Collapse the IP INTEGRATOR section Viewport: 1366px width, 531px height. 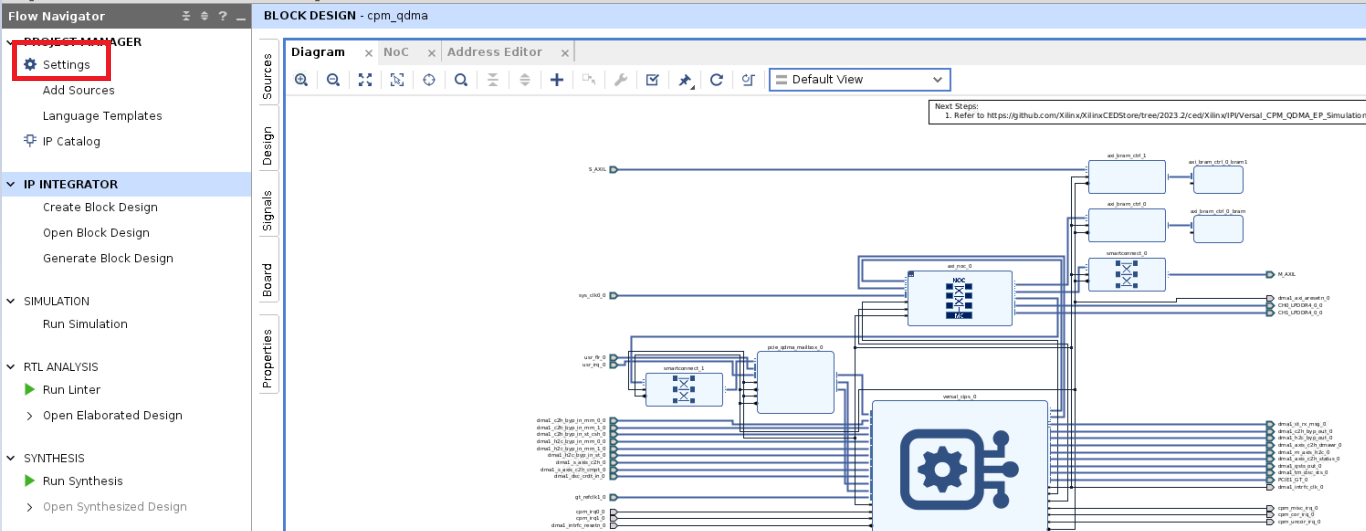[x=11, y=184]
